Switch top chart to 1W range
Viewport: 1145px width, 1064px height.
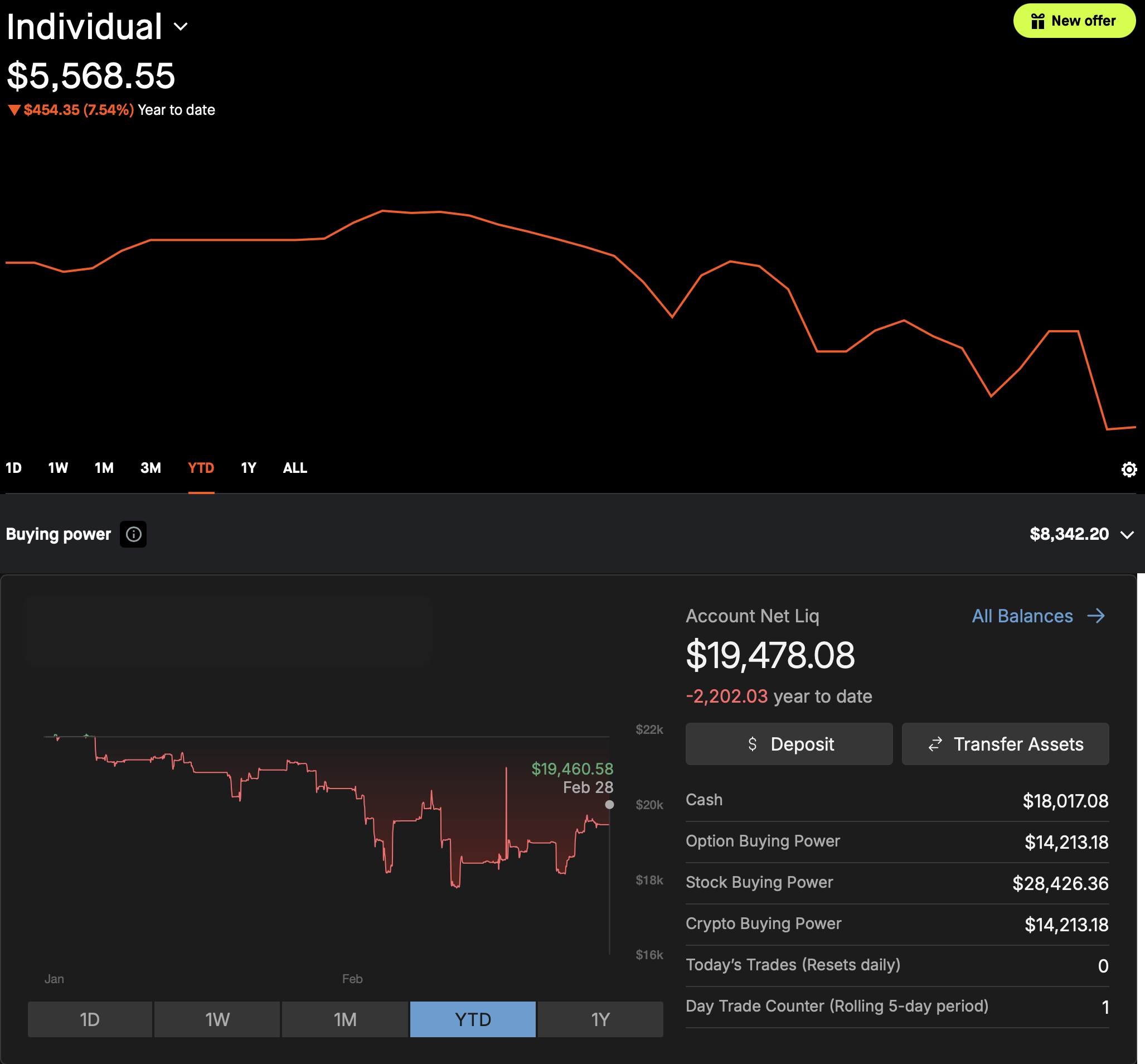coord(58,468)
